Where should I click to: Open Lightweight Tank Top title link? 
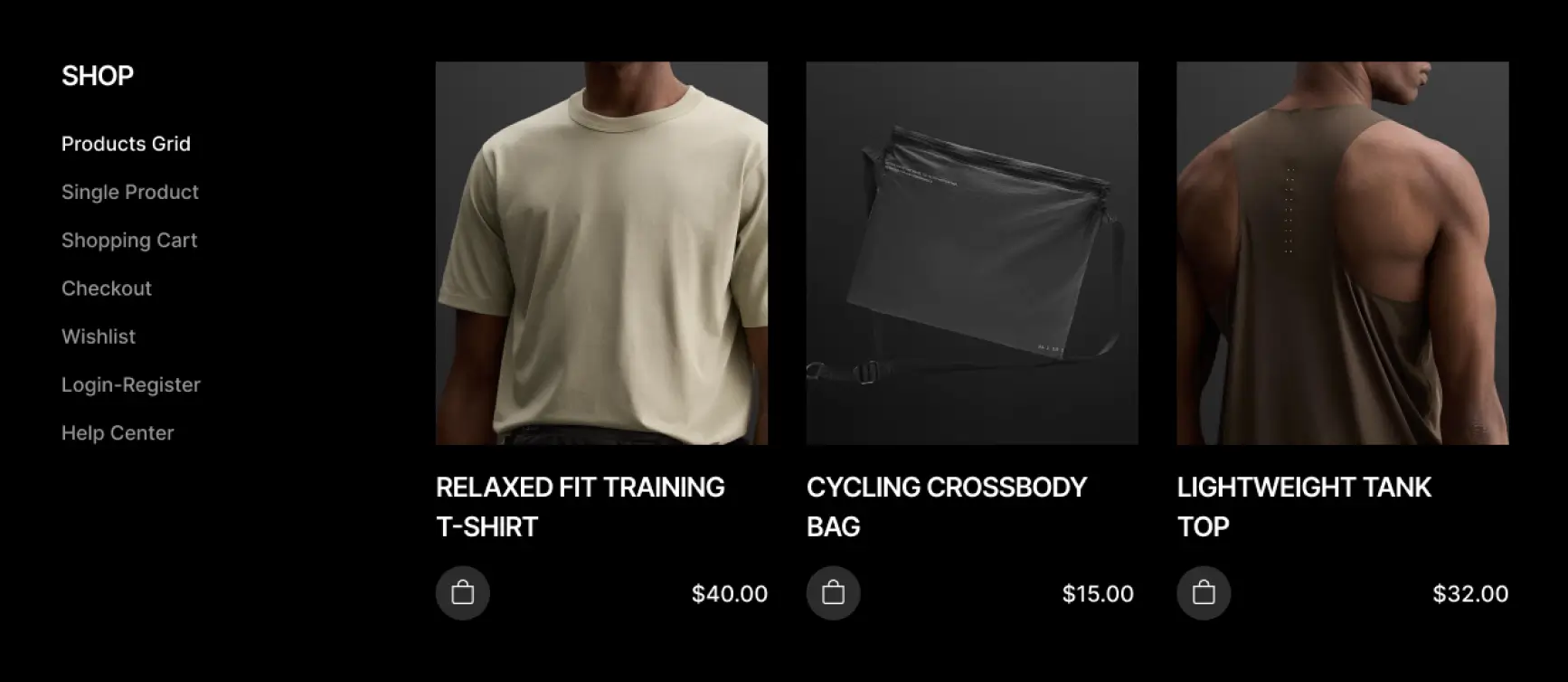1304,507
